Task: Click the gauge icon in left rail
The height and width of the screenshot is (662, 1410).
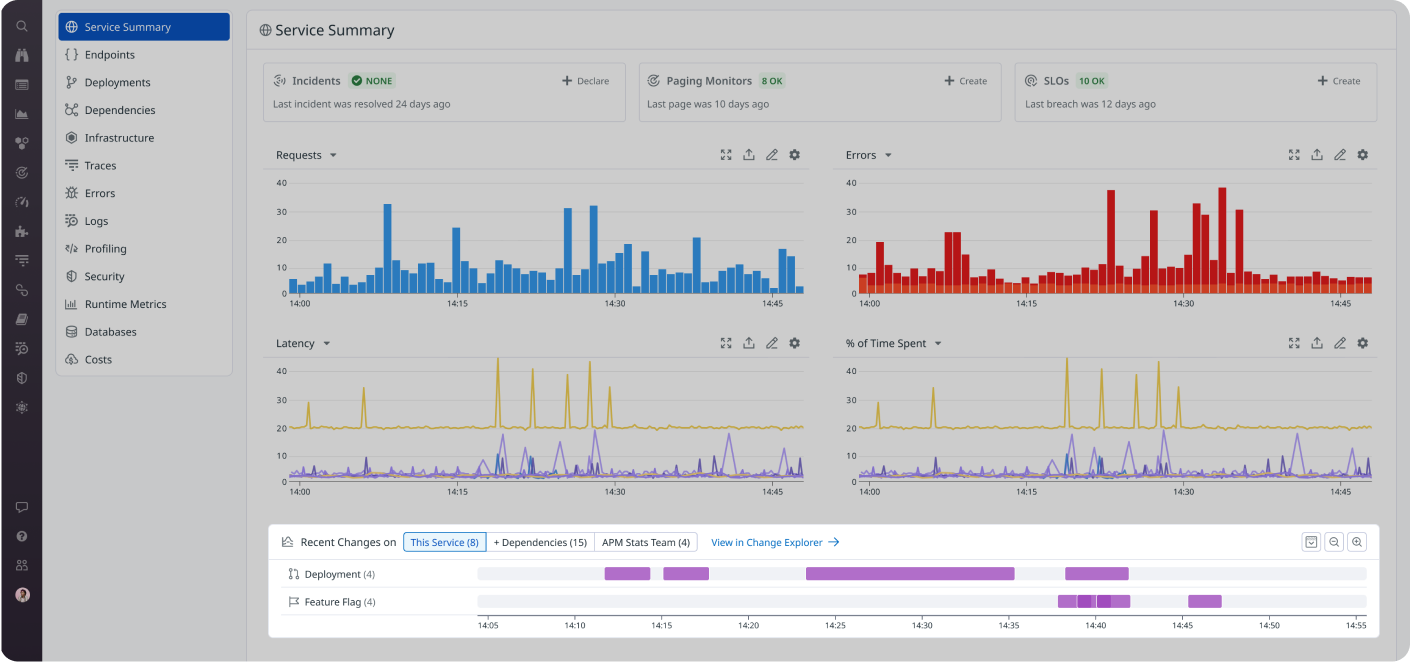Action: [x=22, y=202]
